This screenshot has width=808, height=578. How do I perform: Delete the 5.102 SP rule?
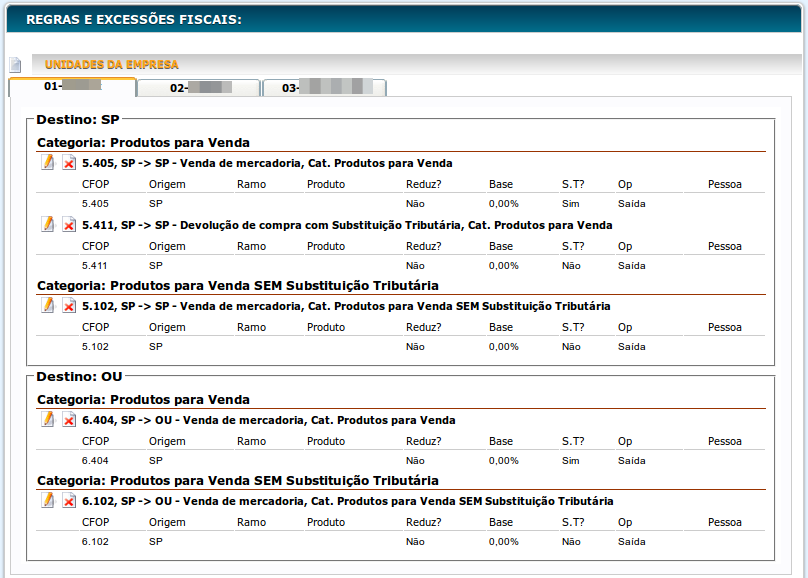pos(69,306)
